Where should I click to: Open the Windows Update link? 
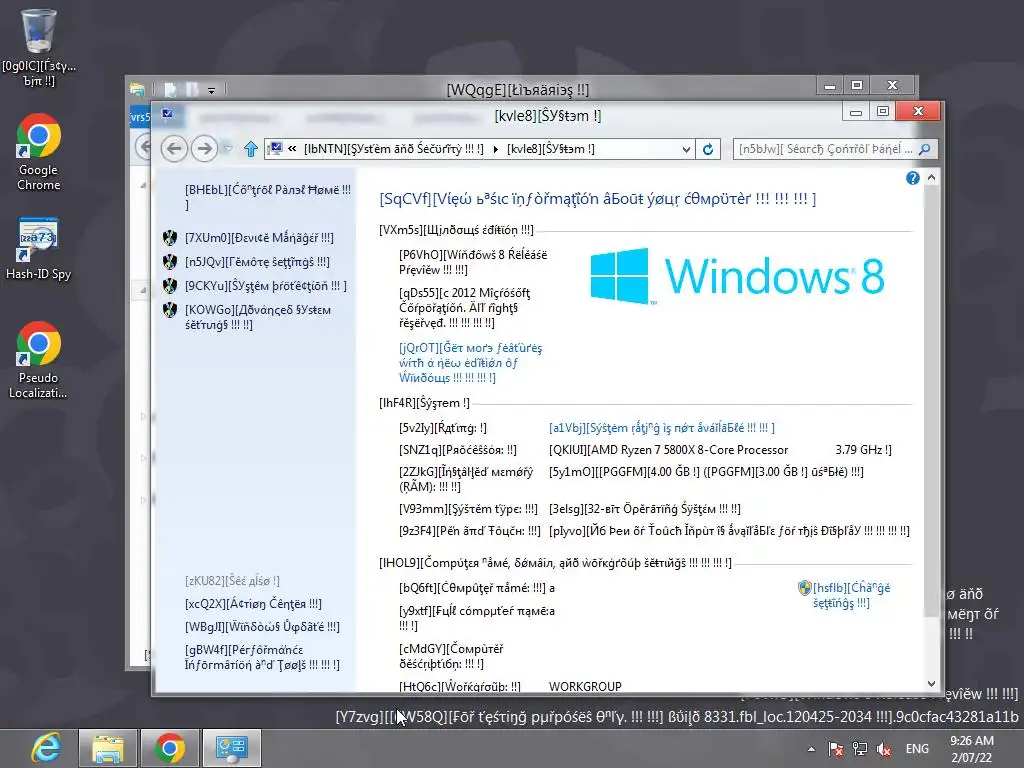click(x=262, y=626)
